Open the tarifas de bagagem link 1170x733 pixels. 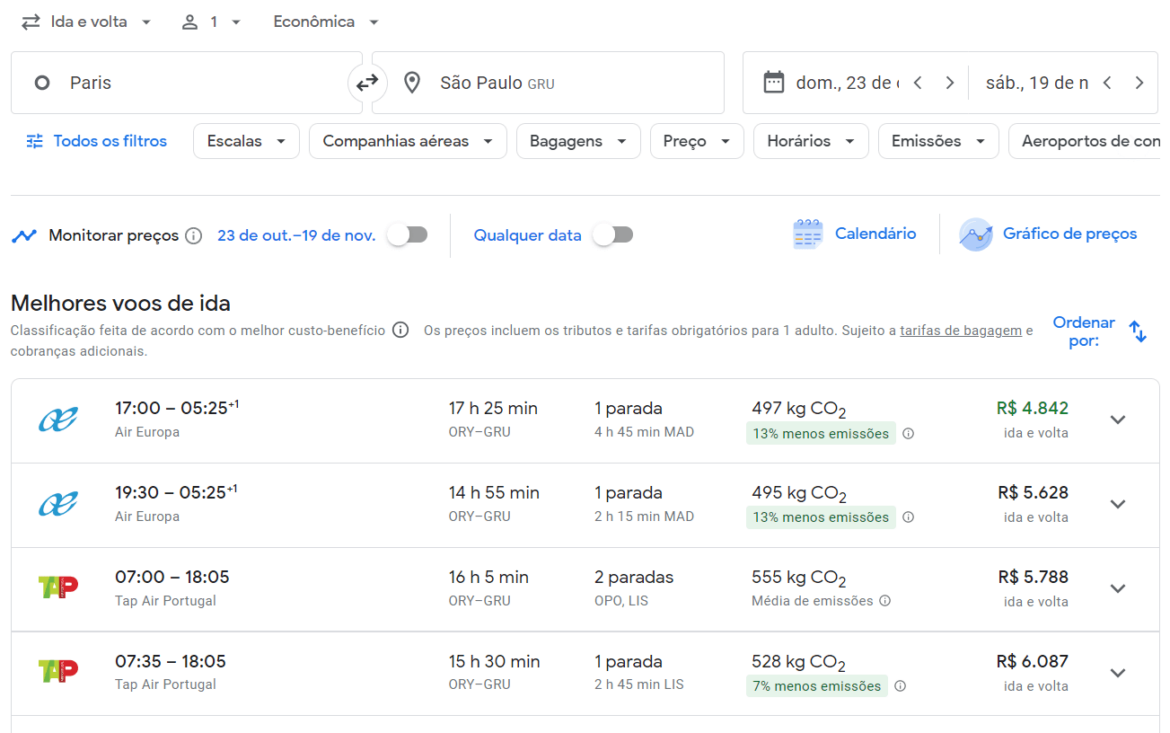coord(960,329)
